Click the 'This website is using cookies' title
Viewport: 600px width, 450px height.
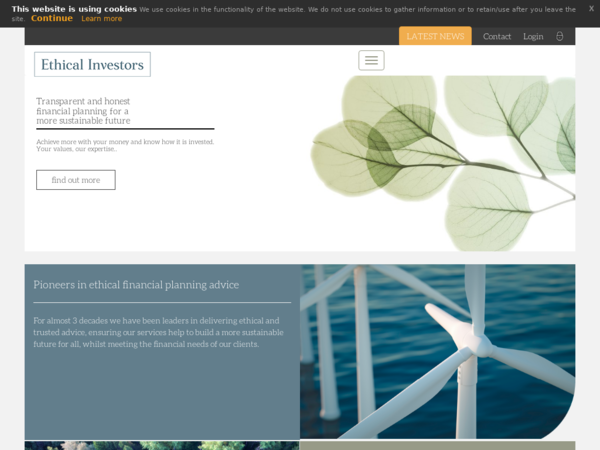pyautogui.click(x=74, y=9)
